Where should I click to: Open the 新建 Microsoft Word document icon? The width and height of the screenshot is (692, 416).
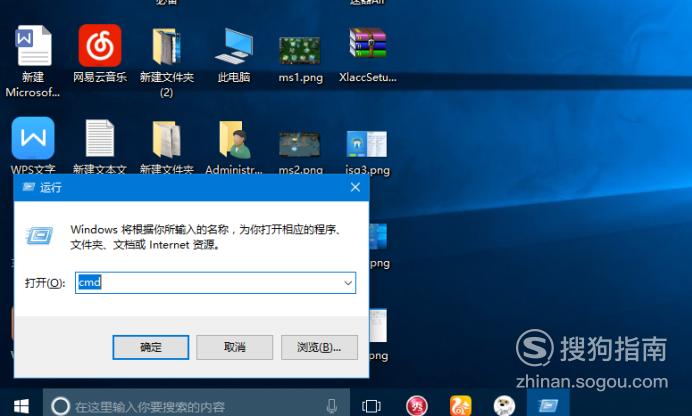coord(34,46)
